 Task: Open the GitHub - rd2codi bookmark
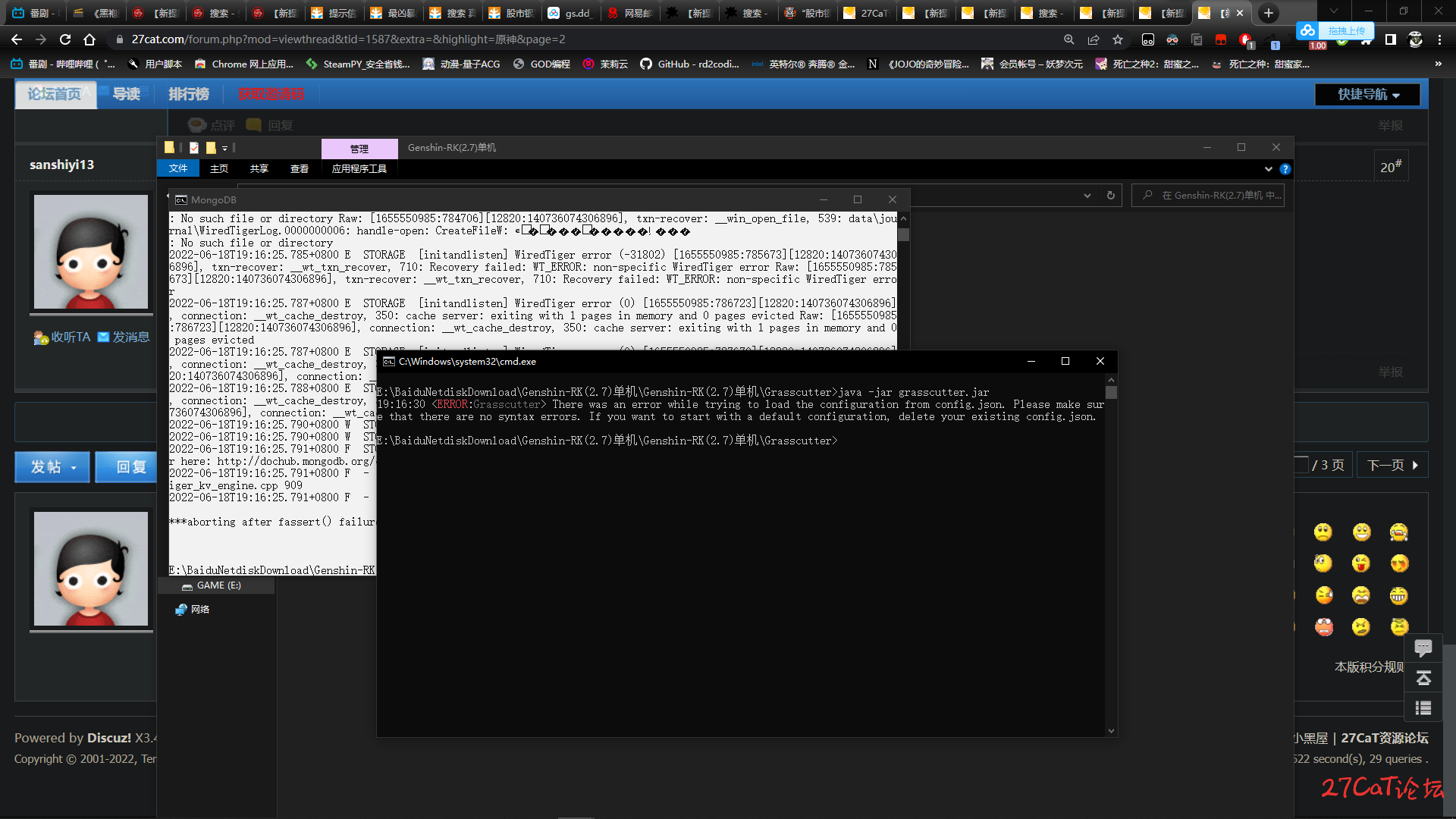point(689,64)
